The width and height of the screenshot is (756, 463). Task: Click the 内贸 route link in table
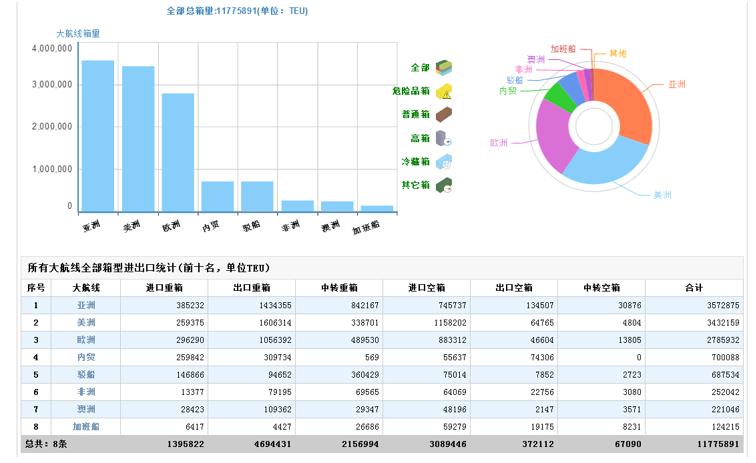coord(86,356)
